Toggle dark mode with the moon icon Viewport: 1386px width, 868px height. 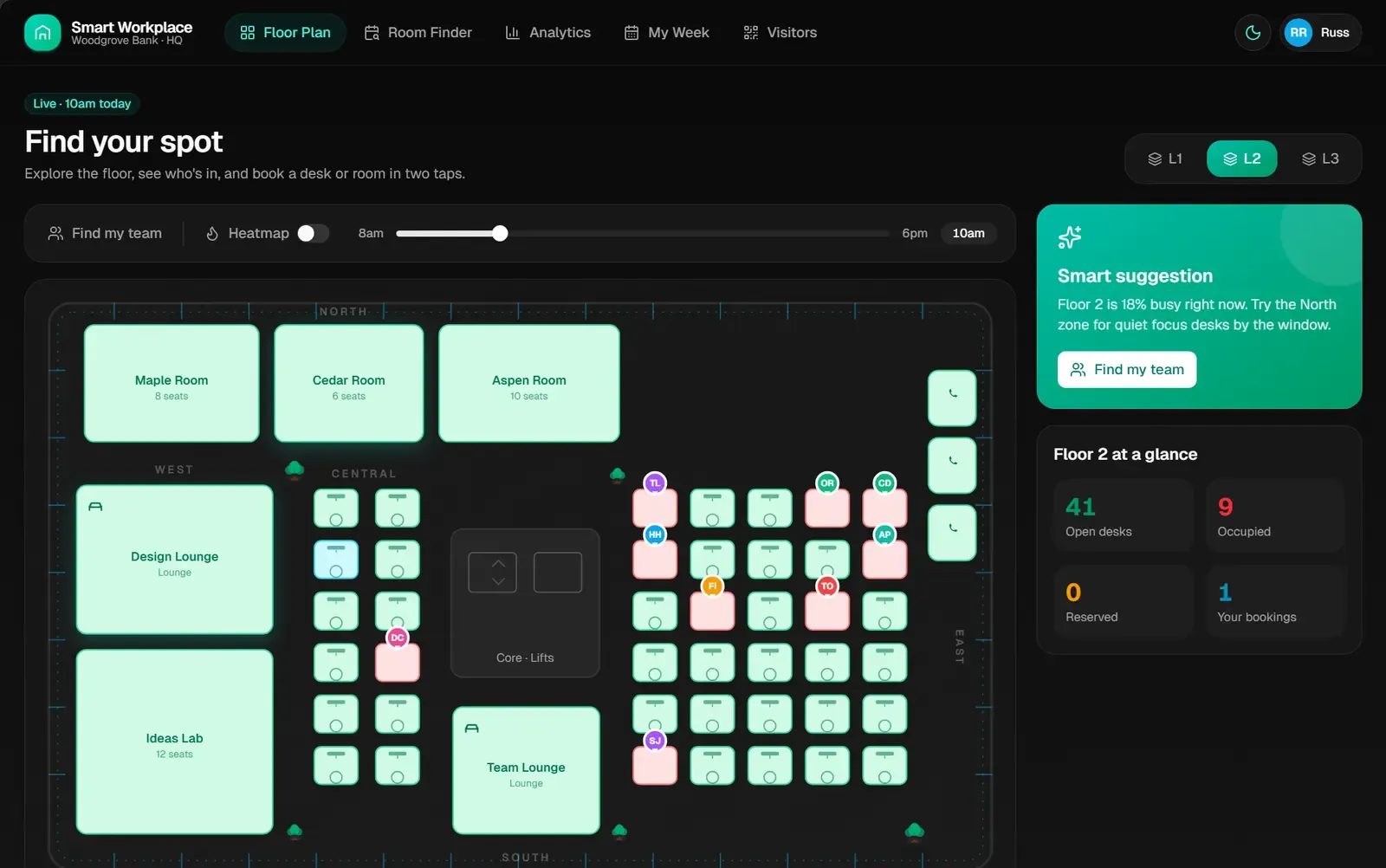tap(1253, 33)
